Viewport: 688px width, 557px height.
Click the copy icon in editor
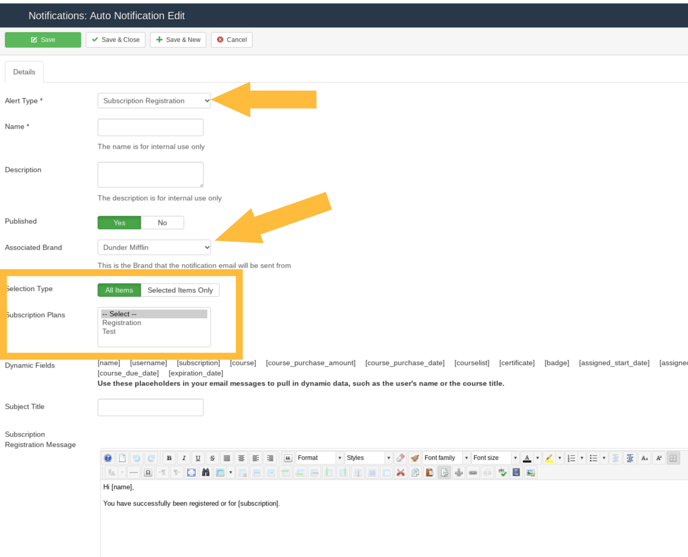click(x=415, y=473)
